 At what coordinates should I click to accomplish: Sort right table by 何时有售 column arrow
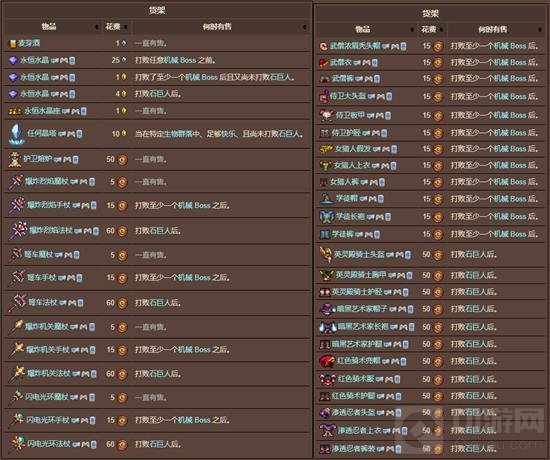539,30
